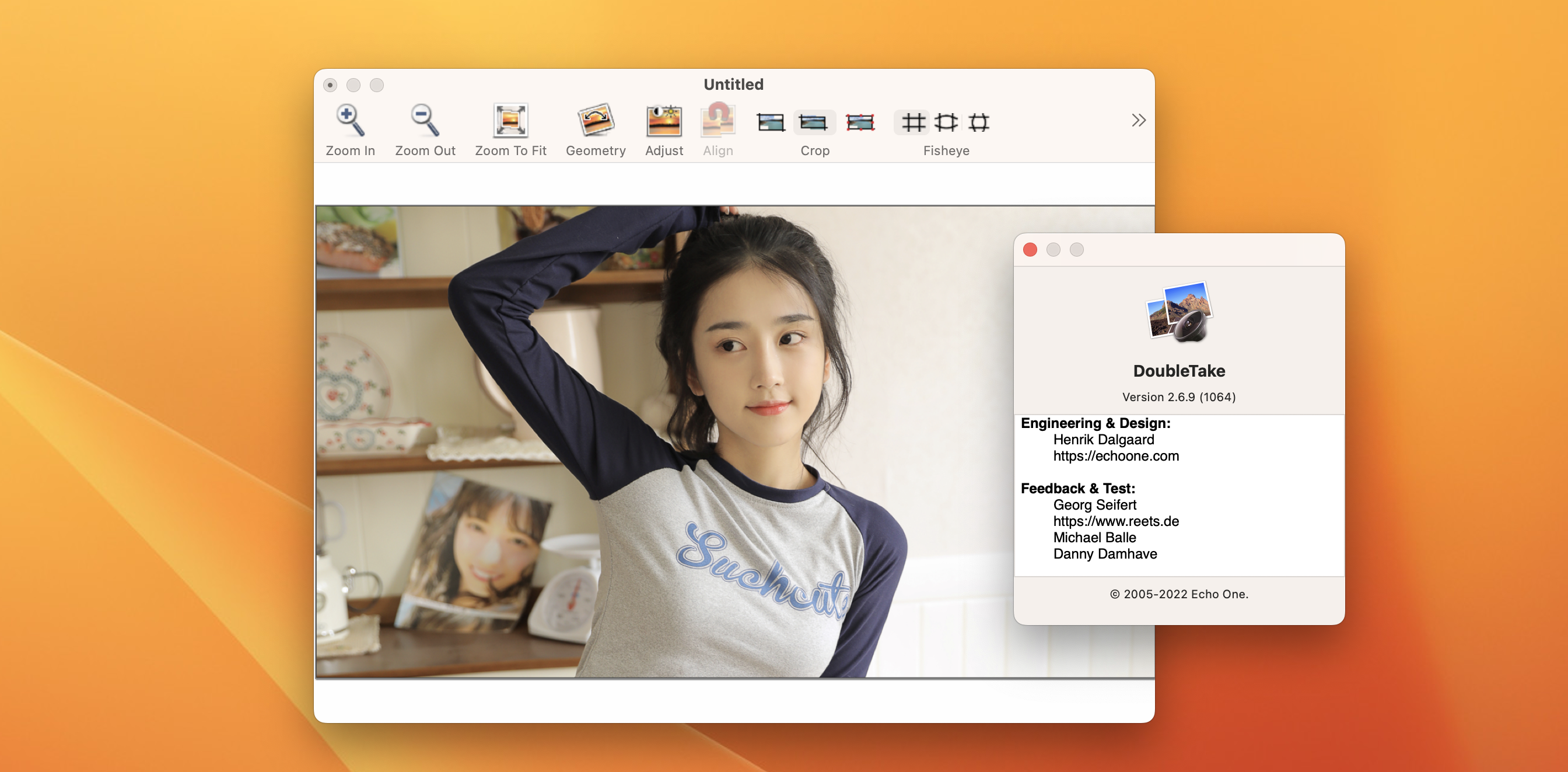Toggle the barrel-distortion Fisheye mode
Image resolution: width=1568 pixels, height=772 pixels.
click(x=946, y=122)
